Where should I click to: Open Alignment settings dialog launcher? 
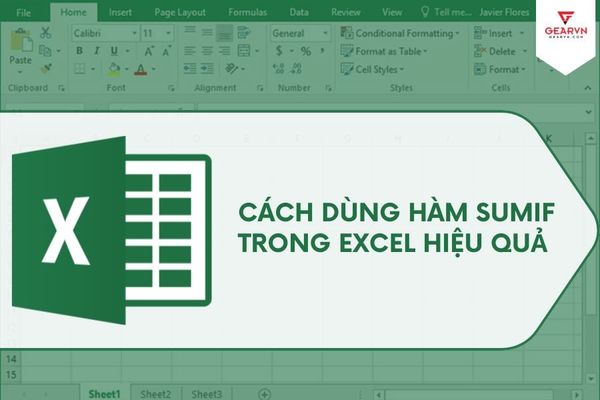[260, 88]
